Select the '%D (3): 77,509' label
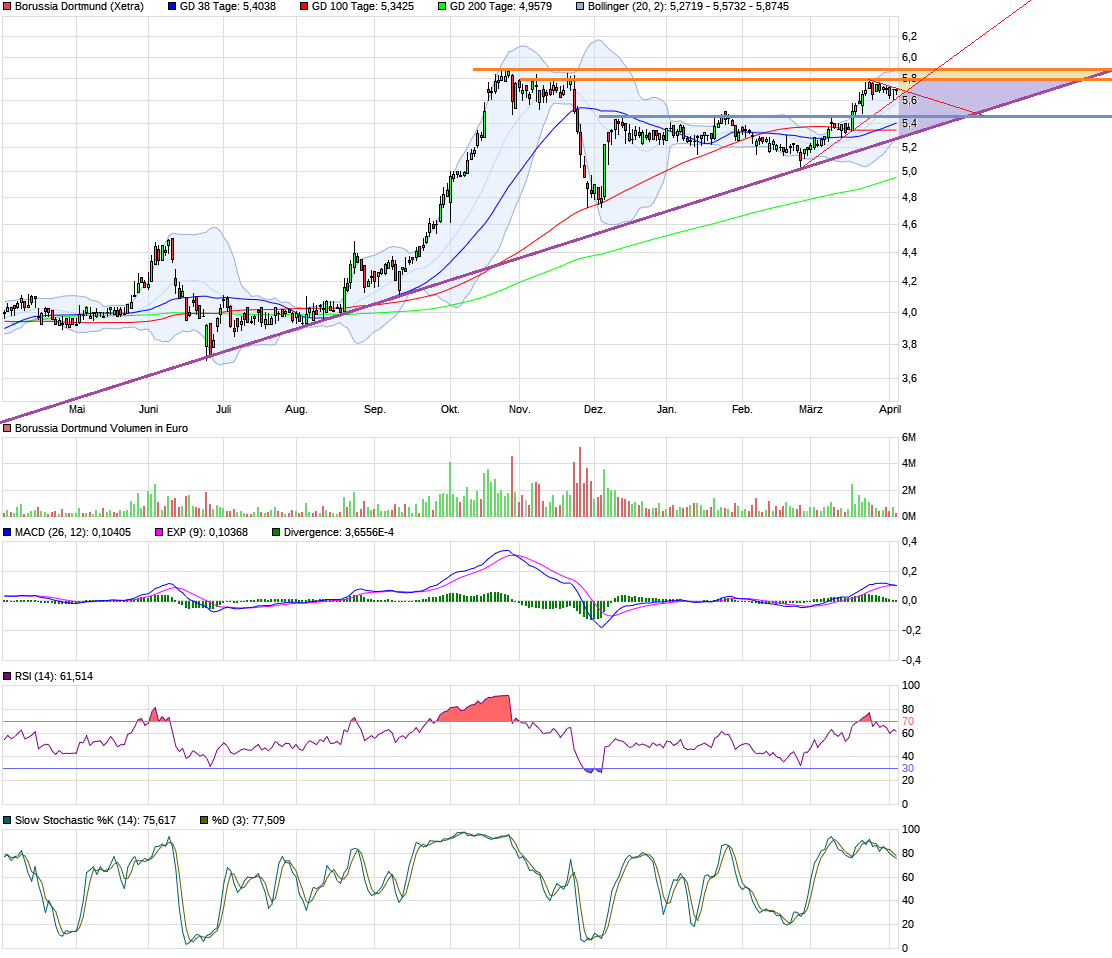This screenshot has width=1112, height=958. click(248, 820)
